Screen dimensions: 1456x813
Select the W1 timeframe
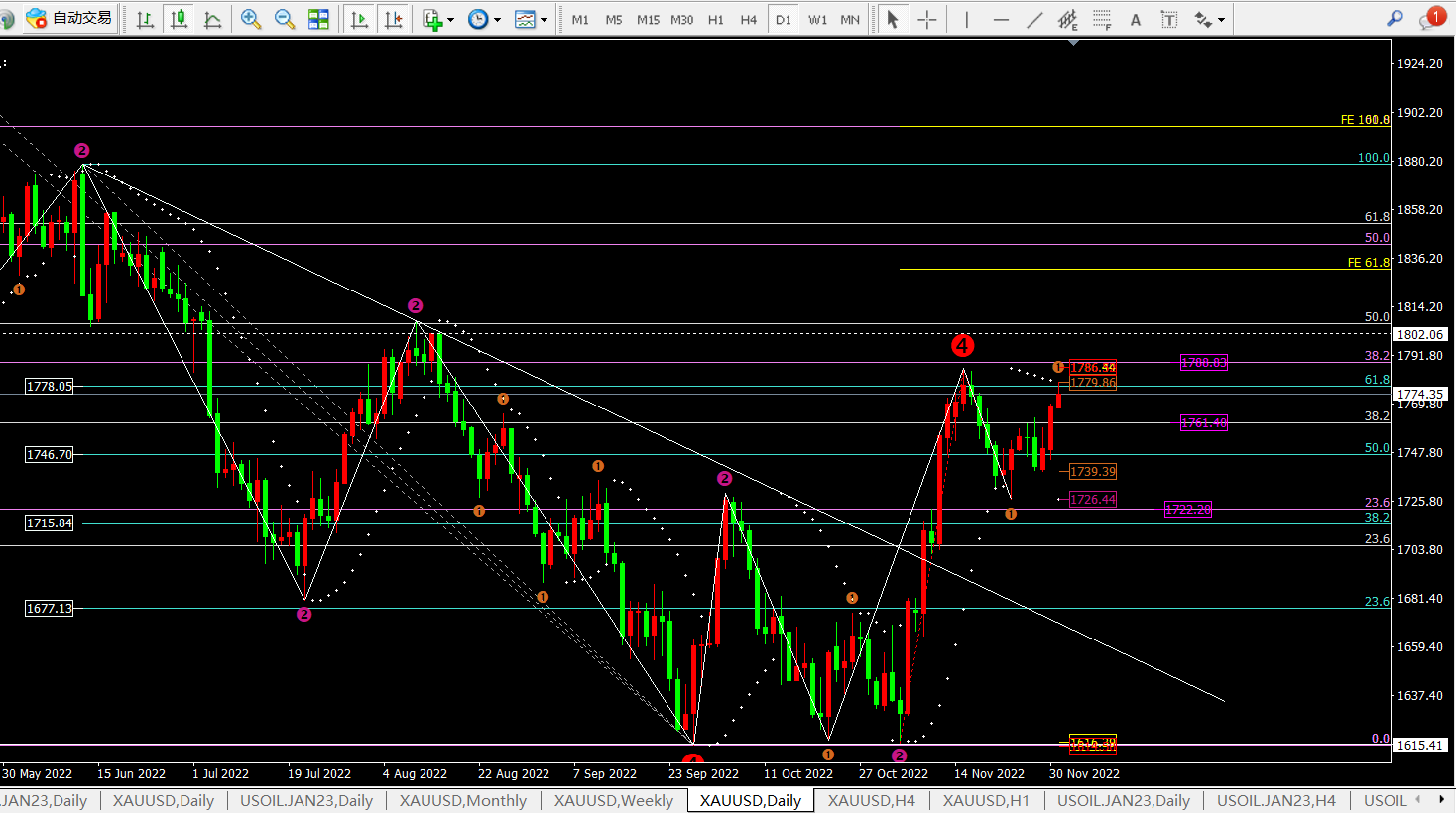point(817,19)
